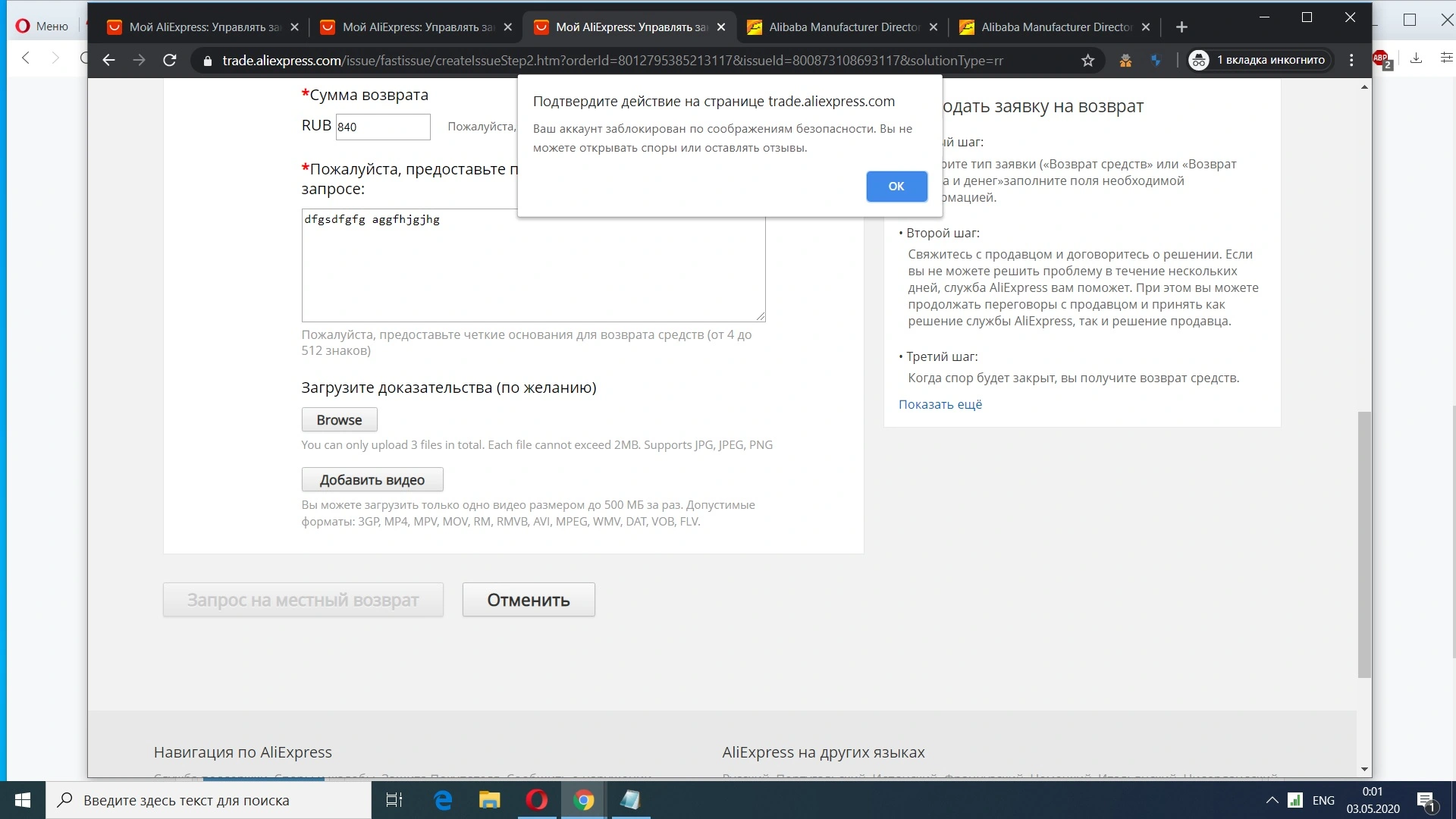This screenshot has height=819, width=1456.
Task: Bookmark this page with the star icon
Action: point(1088,61)
